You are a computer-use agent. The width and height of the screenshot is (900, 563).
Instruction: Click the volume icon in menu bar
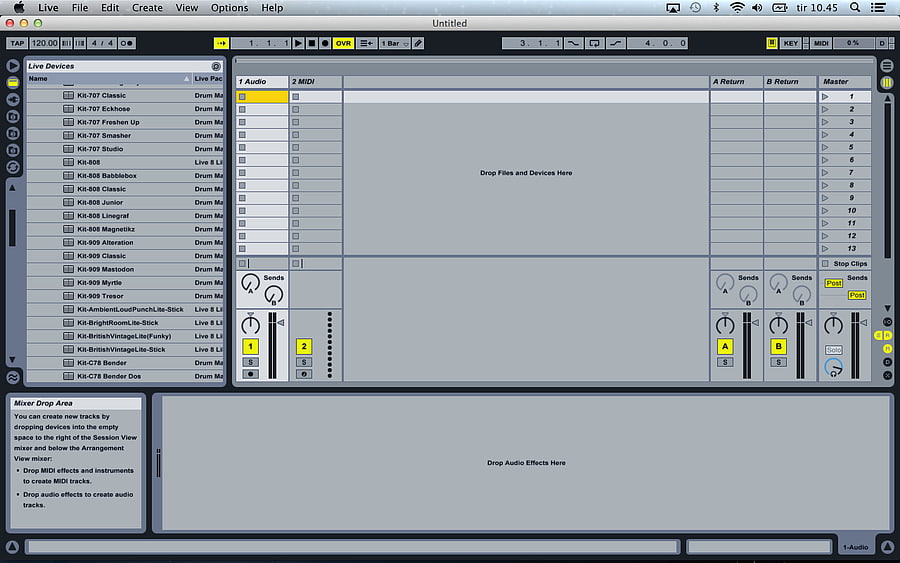tap(757, 7)
